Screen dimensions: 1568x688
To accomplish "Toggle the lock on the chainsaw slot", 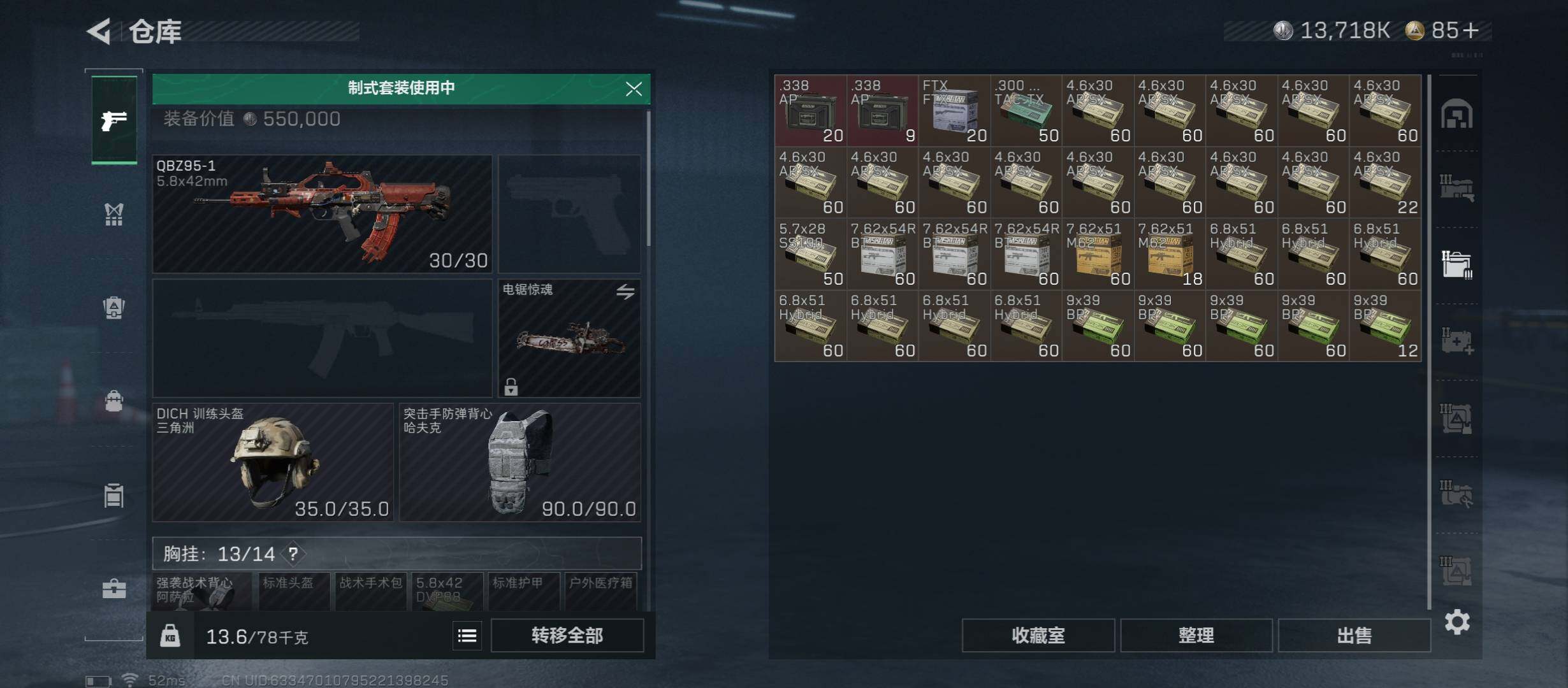I will [511, 386].
